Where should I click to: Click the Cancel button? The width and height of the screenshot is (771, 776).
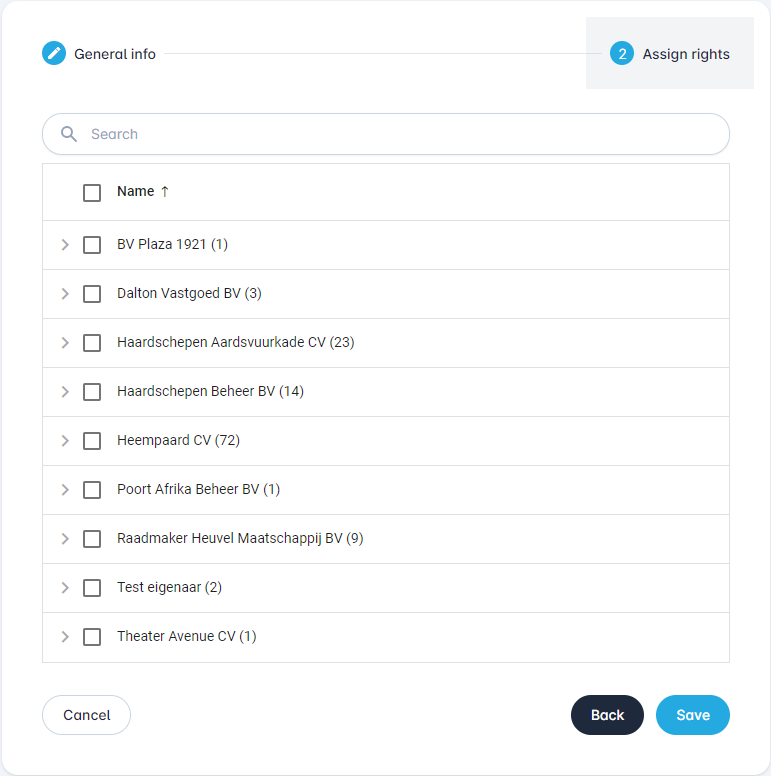click(86, 715)
